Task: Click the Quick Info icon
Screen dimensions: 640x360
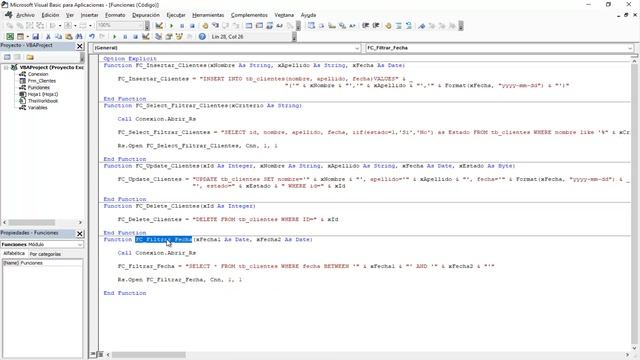Action: [332, 26]
